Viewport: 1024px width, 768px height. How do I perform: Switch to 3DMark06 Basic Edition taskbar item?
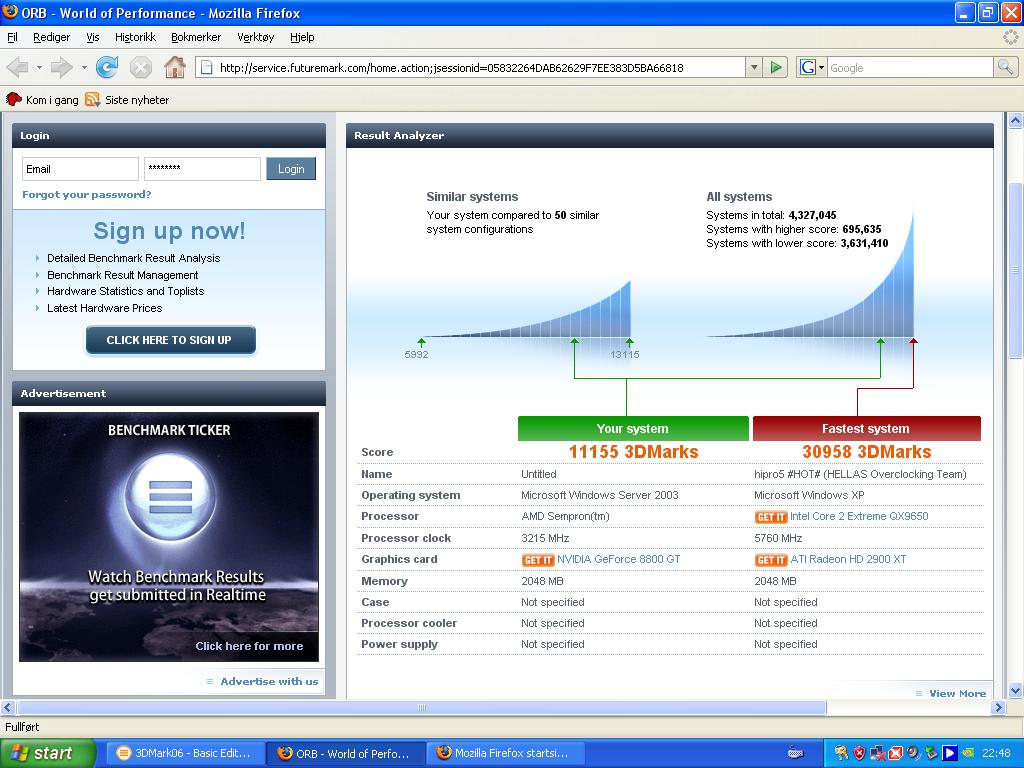pyautogui.click(x=184, y=753)
